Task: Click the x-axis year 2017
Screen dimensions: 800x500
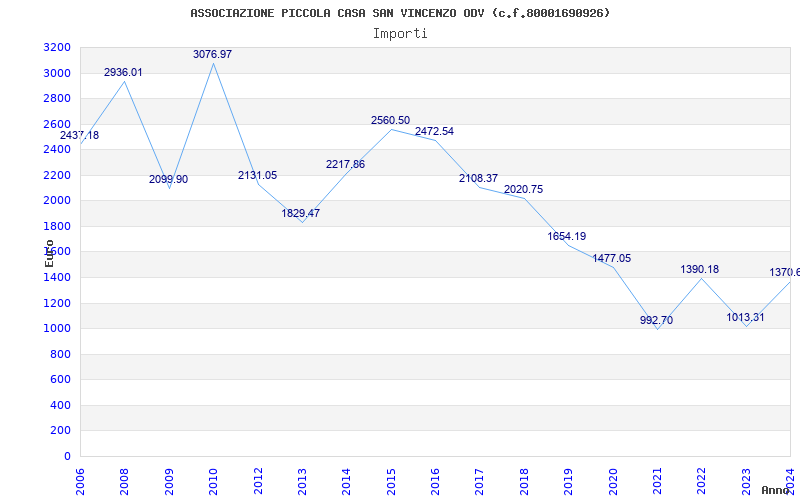Action: point(480,481)
